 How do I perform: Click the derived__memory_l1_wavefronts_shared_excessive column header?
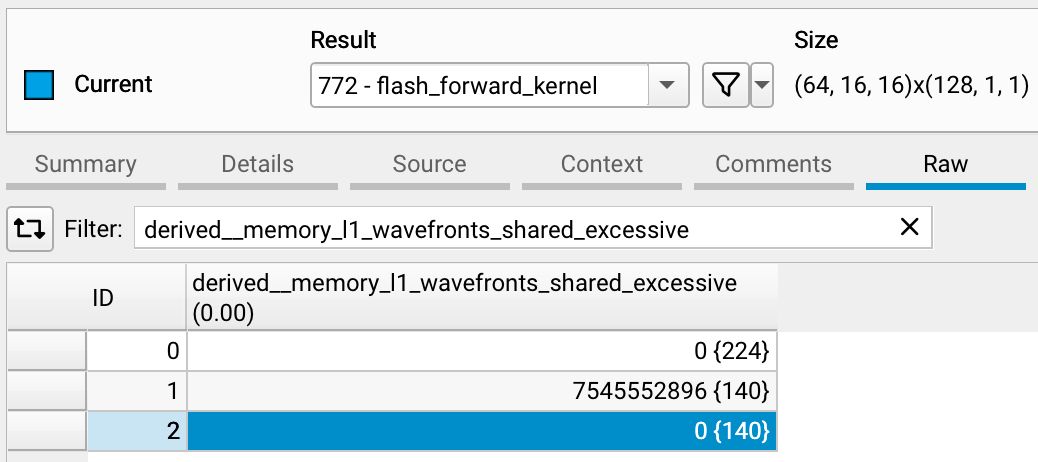[482, 298]
